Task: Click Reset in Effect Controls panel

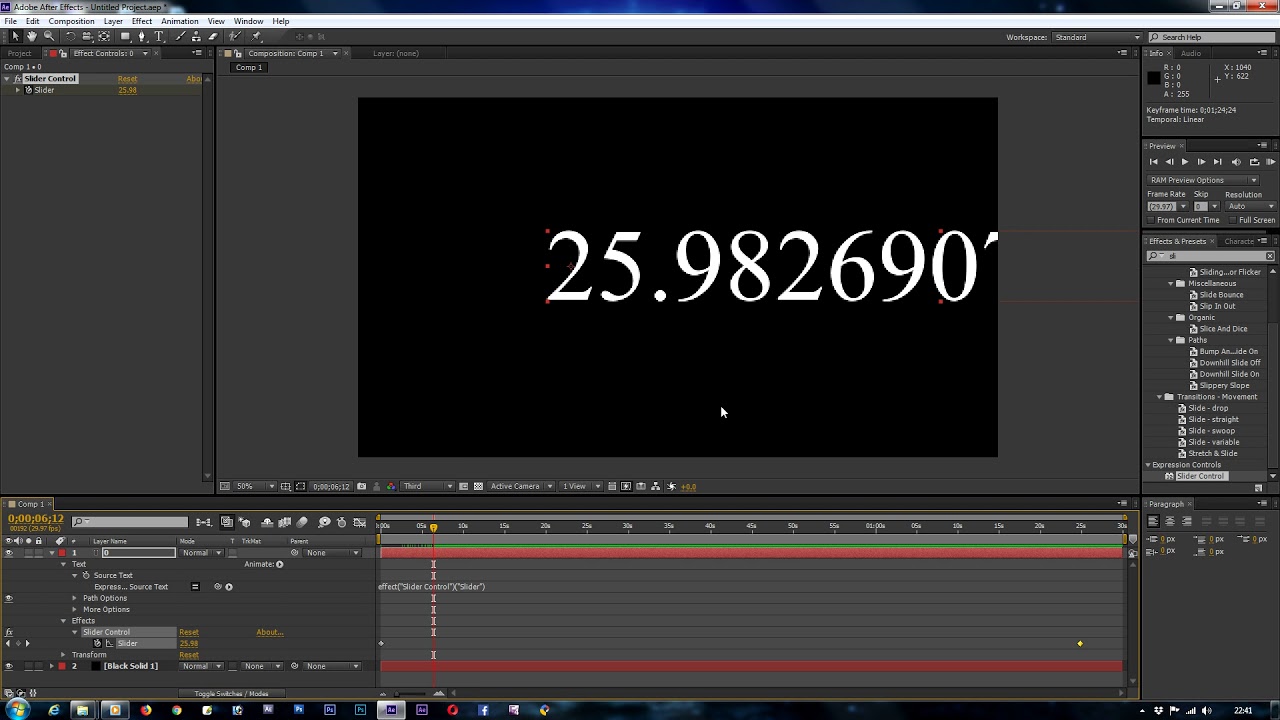Action: (x=127, y=79)
